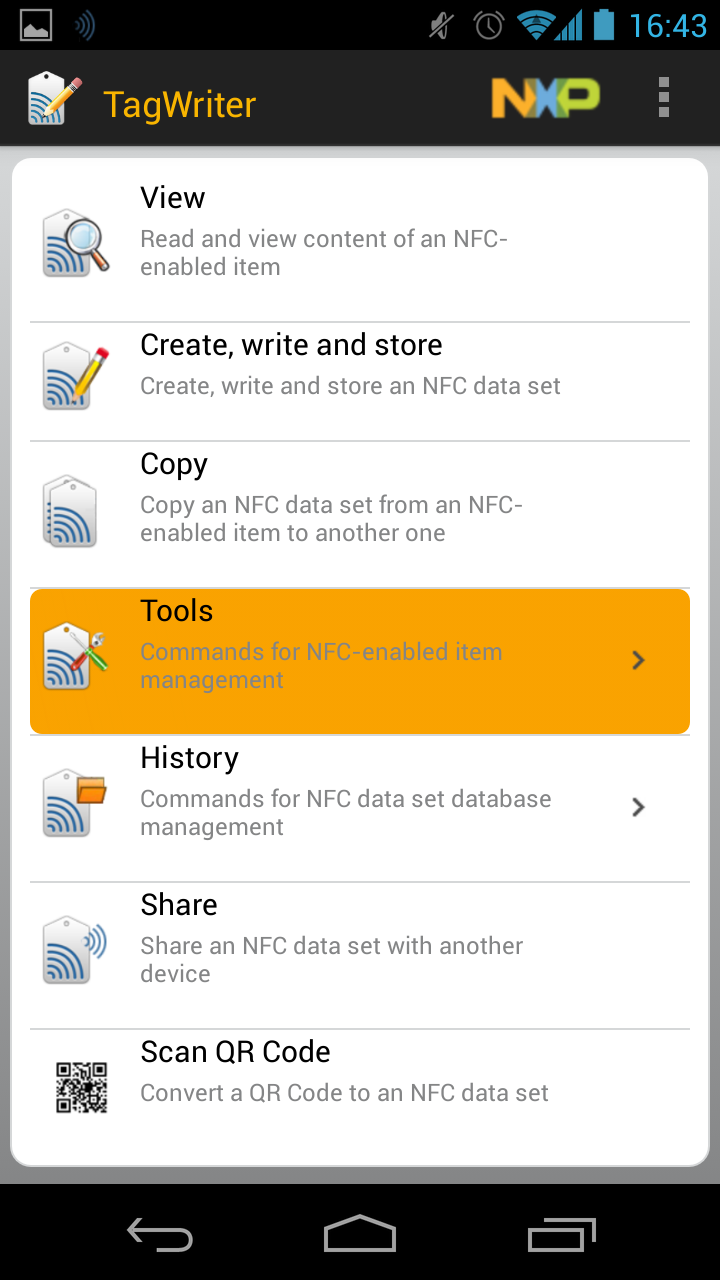Open "Create, write and store" entry
720x1280 pixels.
click(x=360, y=381)
